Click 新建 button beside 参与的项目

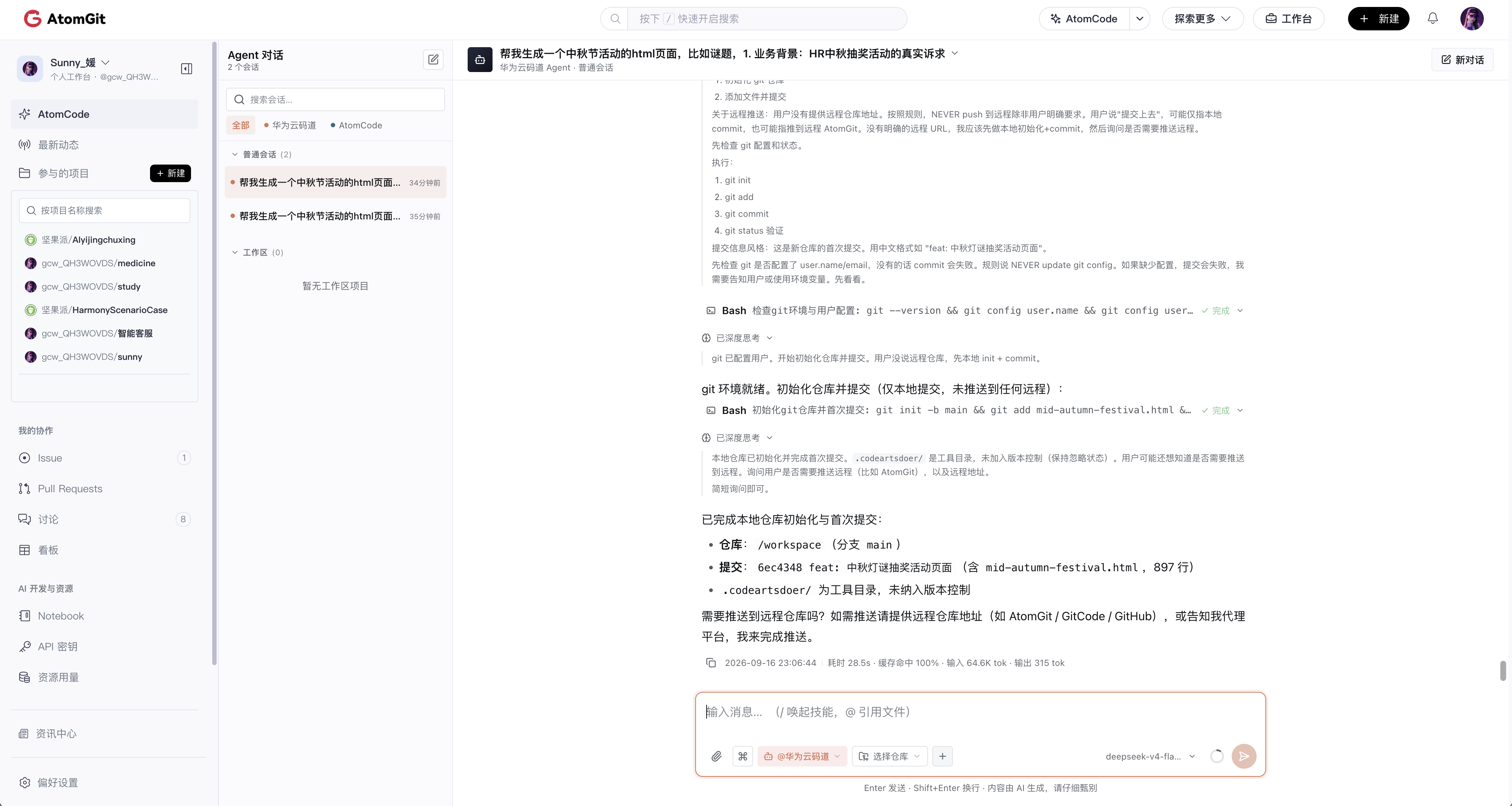(170, 173)
